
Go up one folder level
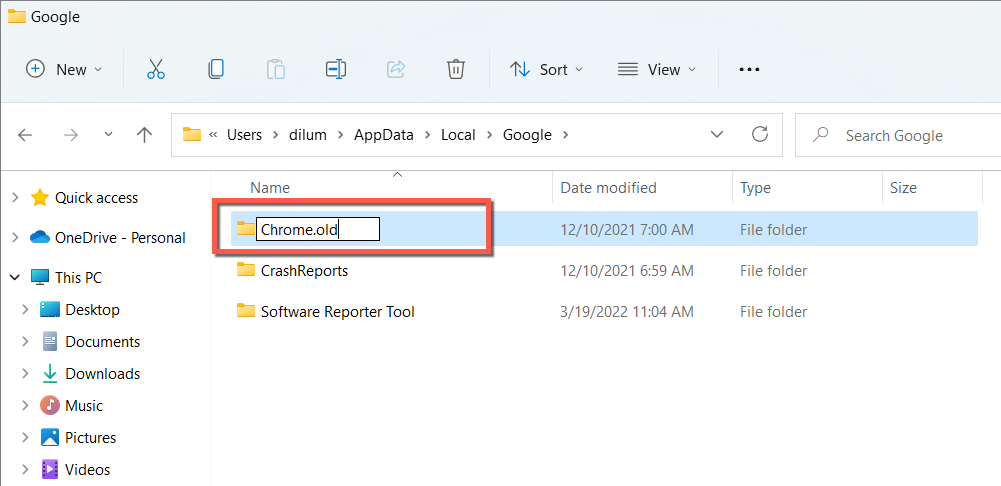pos(144,135)
